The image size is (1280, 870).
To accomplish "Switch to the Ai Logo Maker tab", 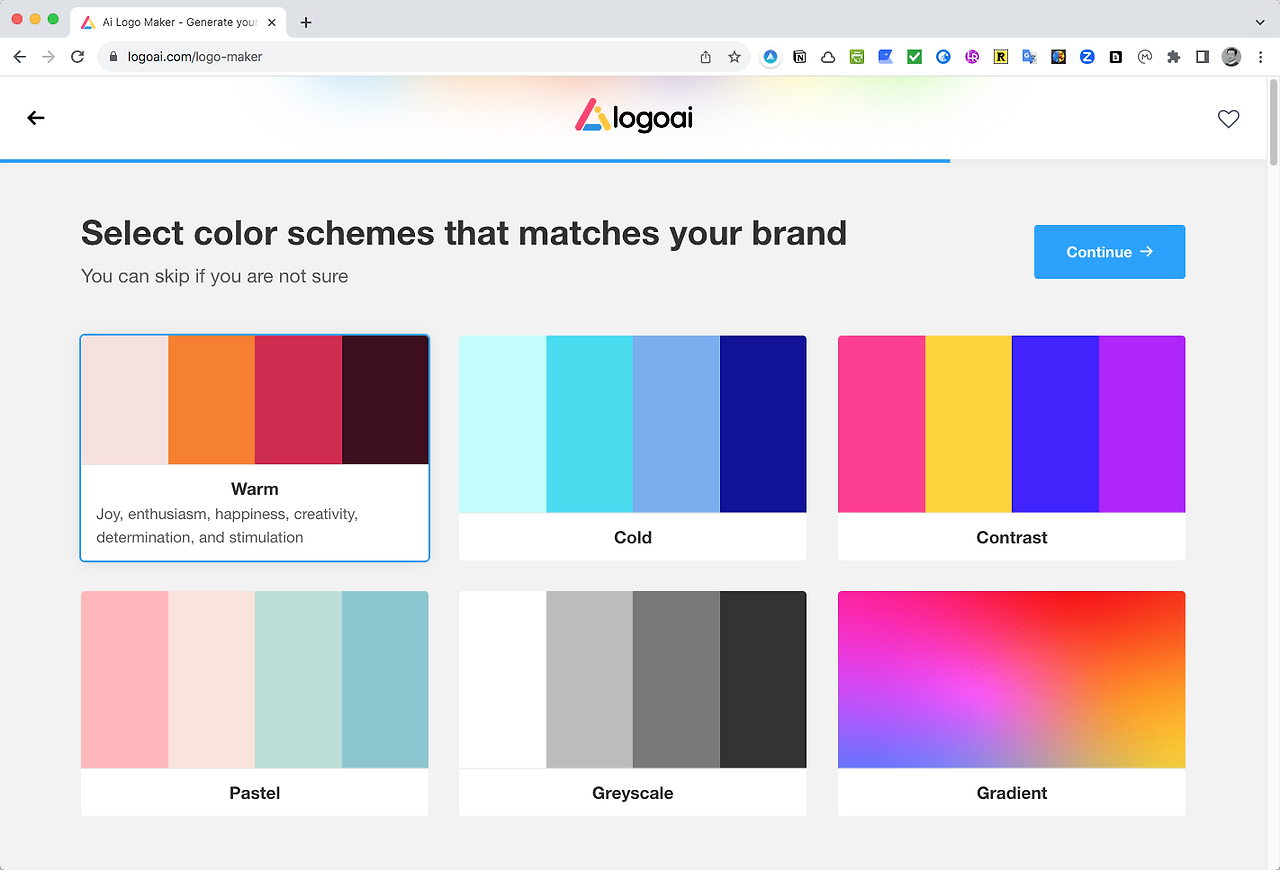I will click(x=180, y=22).
